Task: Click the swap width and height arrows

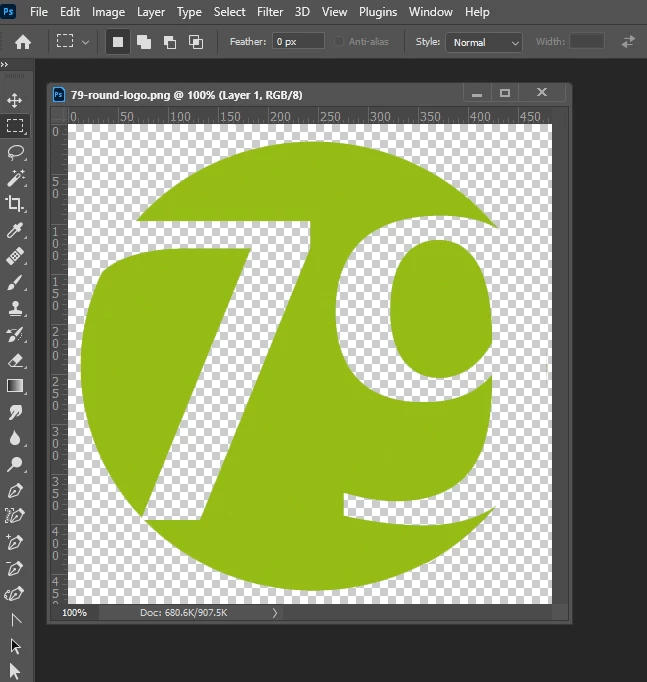Action: (628, 42)
